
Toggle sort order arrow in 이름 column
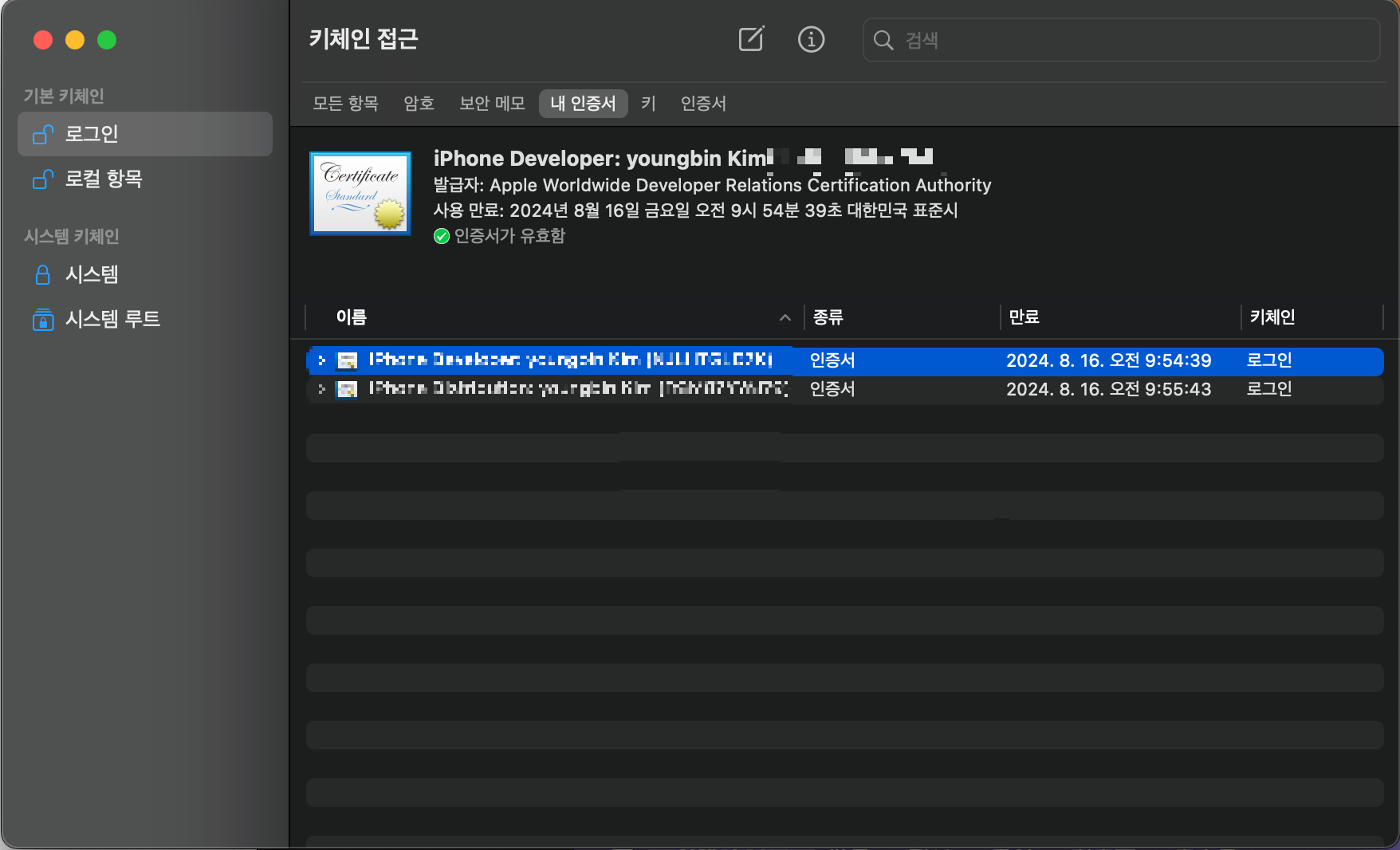(785, 317)
